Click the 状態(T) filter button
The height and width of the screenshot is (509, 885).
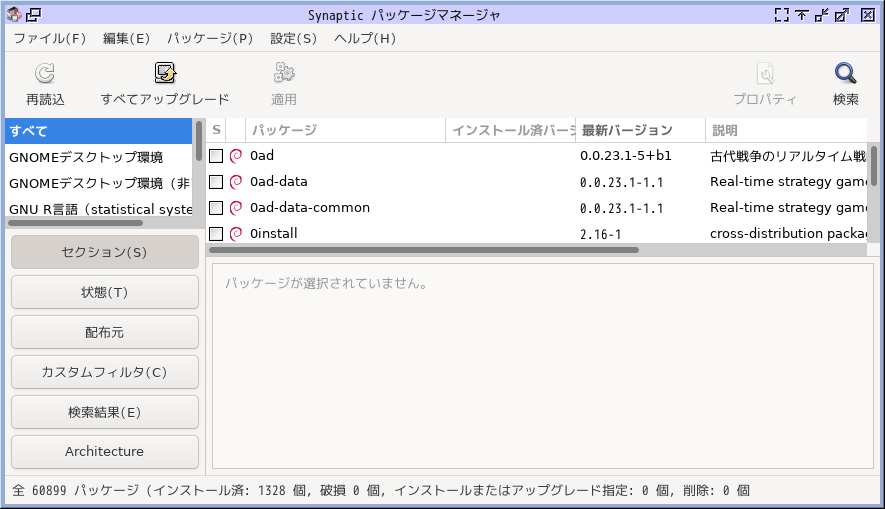coord(105,292)
